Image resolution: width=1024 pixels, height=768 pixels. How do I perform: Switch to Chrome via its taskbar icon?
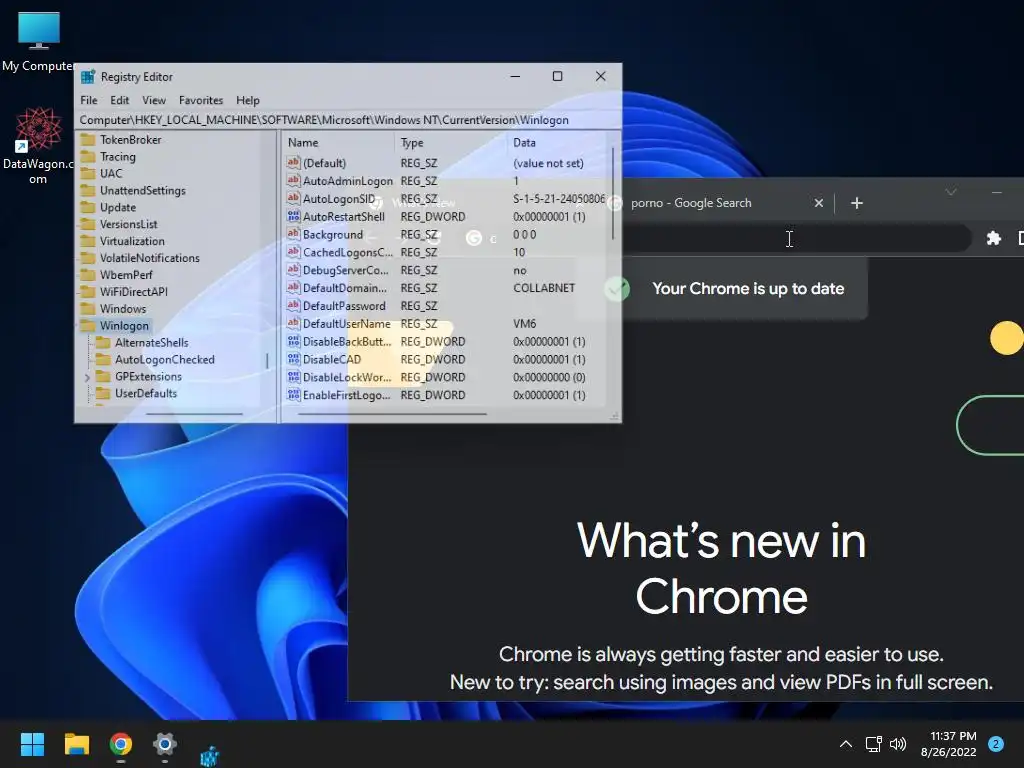click(x=121, y=744)
